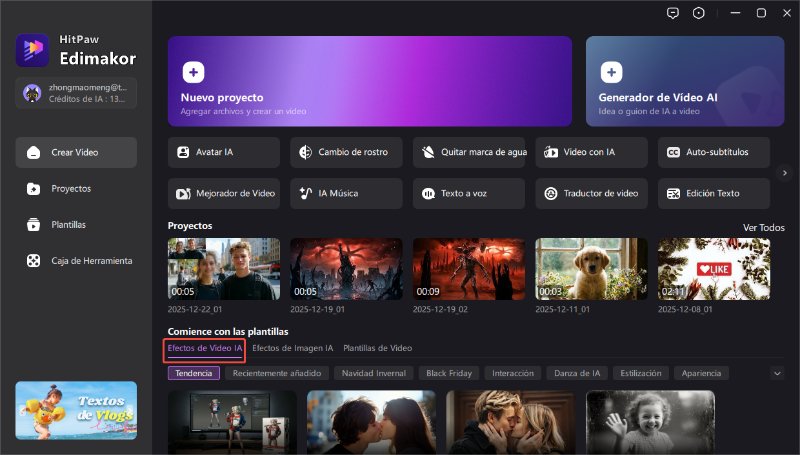This screenshot has height=455, width=800.
Task: Click the plus icon on Generador de Vídeo AI
Action: (x=611, y=72)
